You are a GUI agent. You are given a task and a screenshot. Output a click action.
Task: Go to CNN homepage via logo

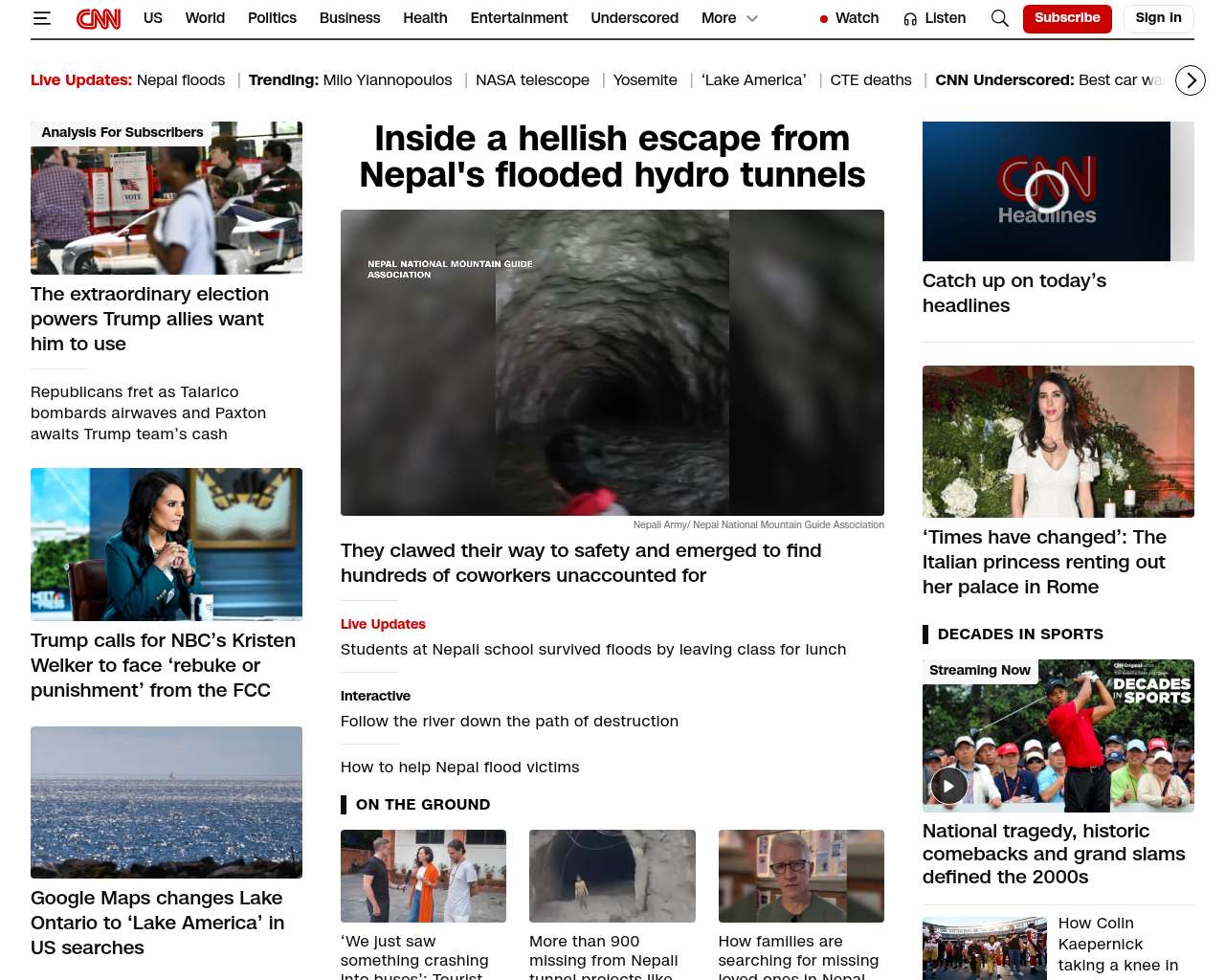[x=99, y=18]
